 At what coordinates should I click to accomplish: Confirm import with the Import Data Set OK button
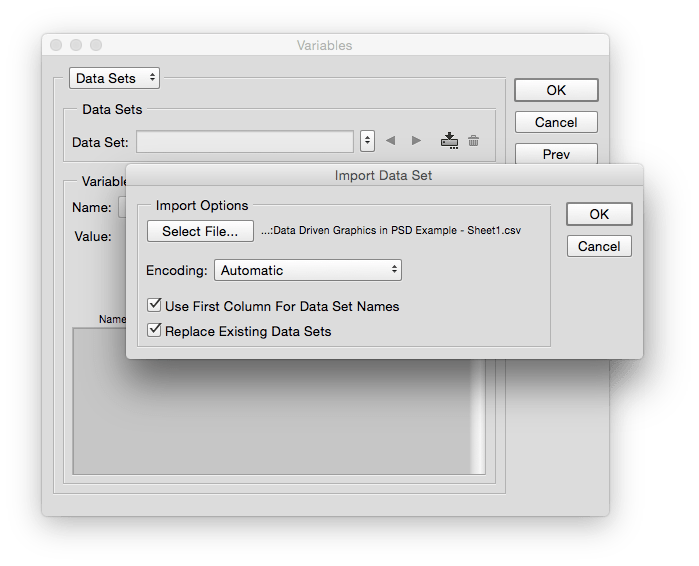coord(599,214)
